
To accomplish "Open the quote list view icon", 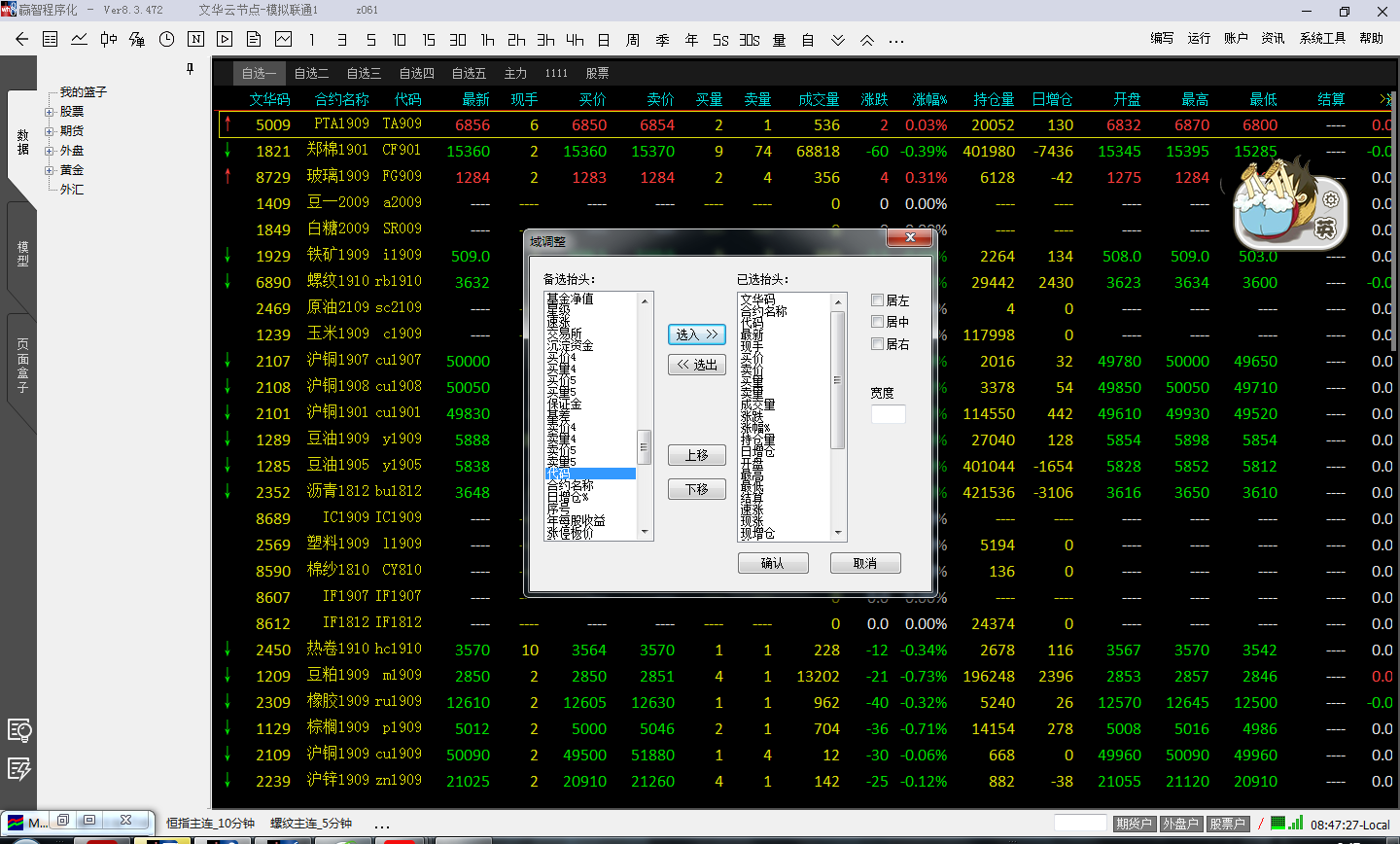I will (51, 39).
